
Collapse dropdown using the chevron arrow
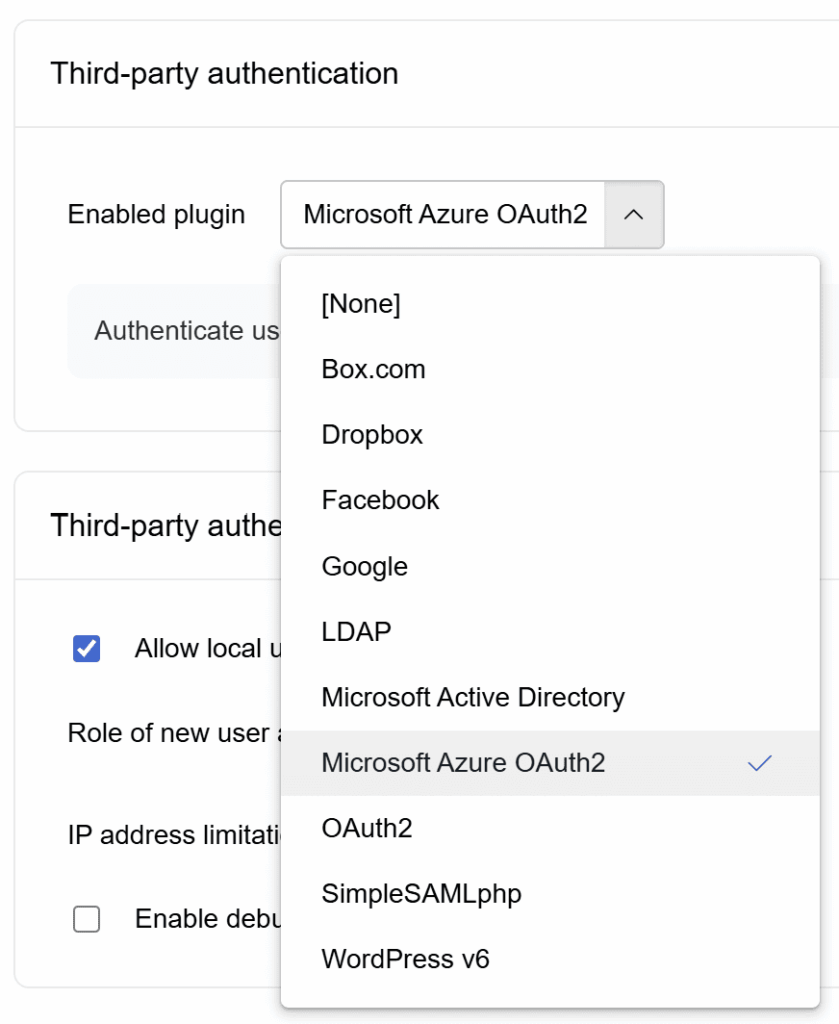click(x=633, y=215)
